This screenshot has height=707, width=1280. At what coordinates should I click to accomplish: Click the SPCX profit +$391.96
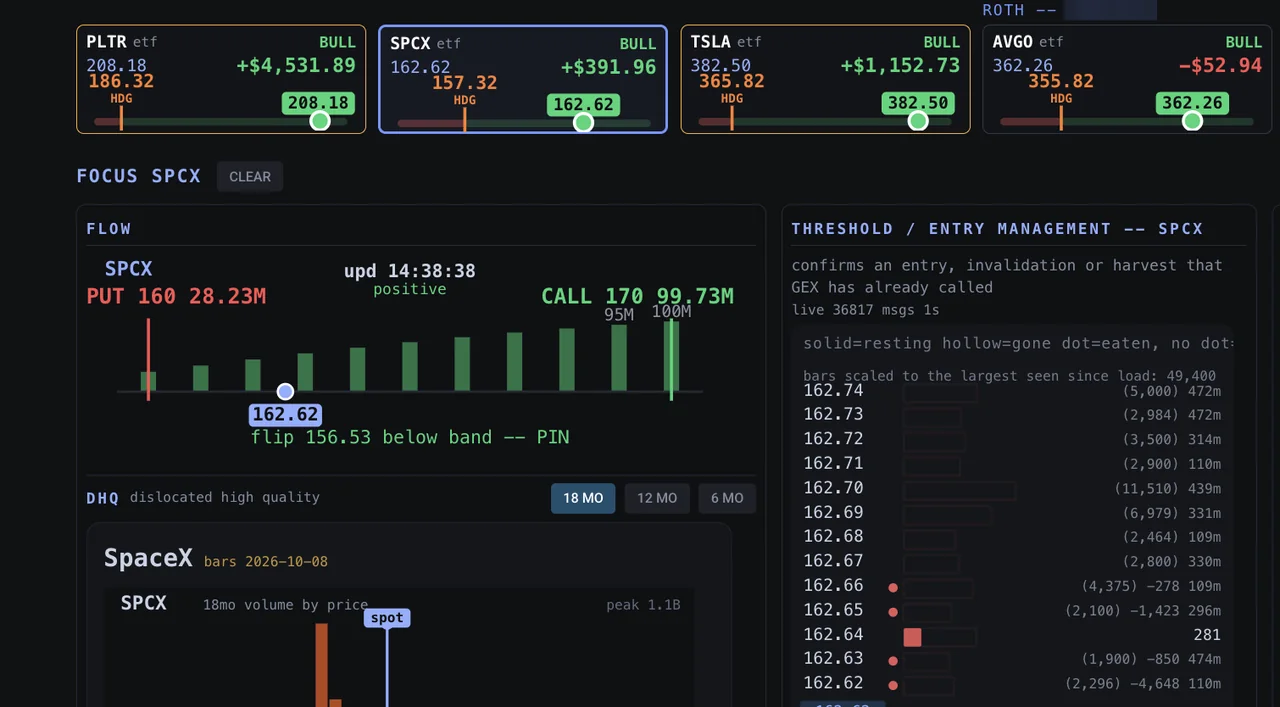pyautogui.click(x=609, y=67)
